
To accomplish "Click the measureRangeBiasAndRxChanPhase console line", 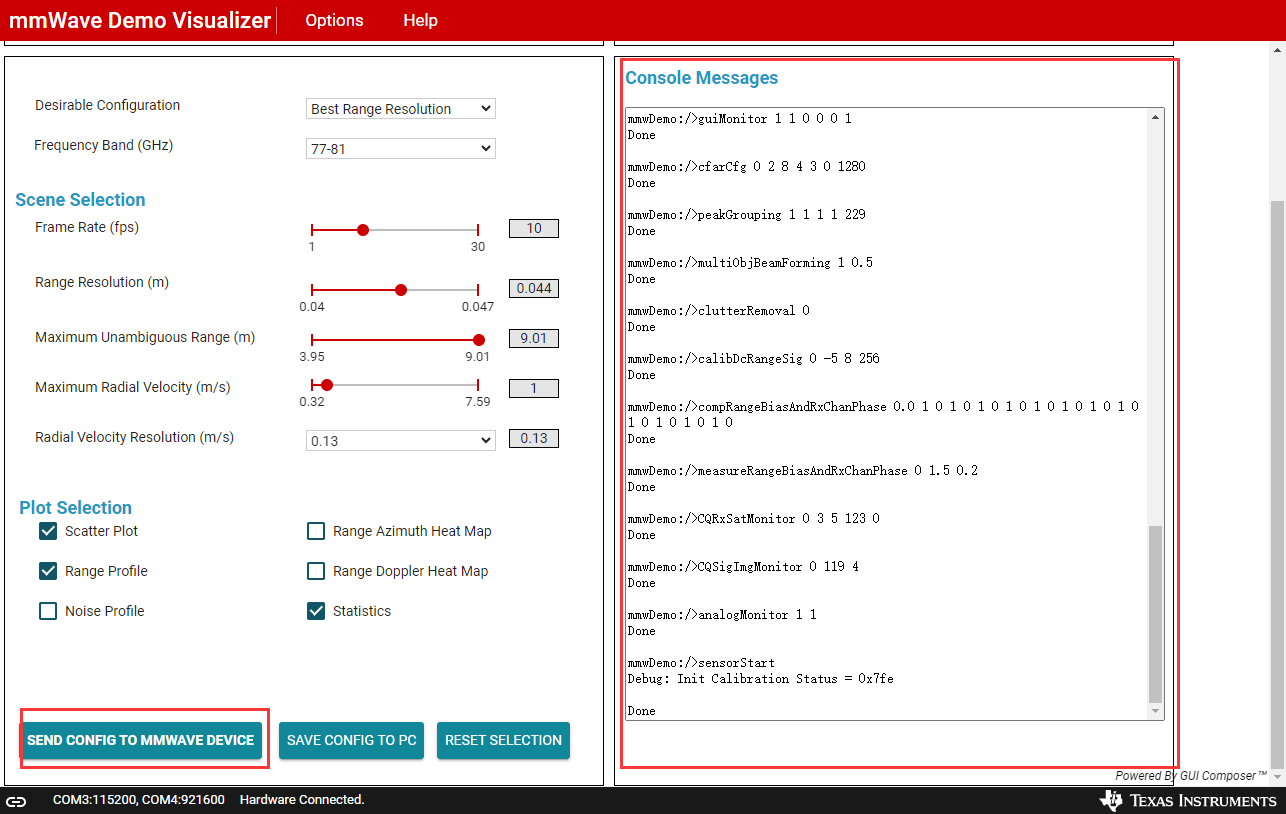I will 803,471.
